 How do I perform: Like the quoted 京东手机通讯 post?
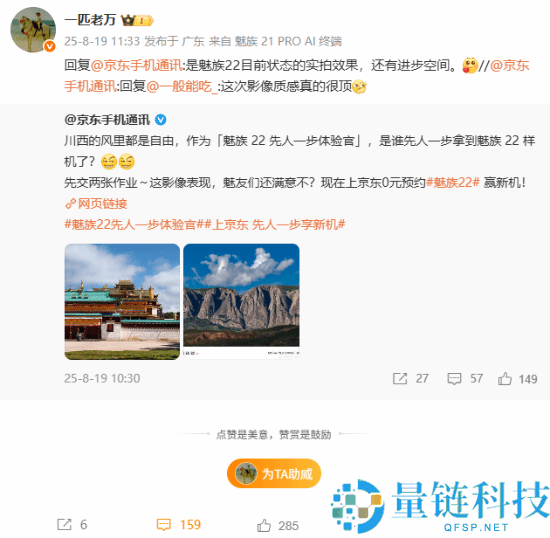[504, 379]
